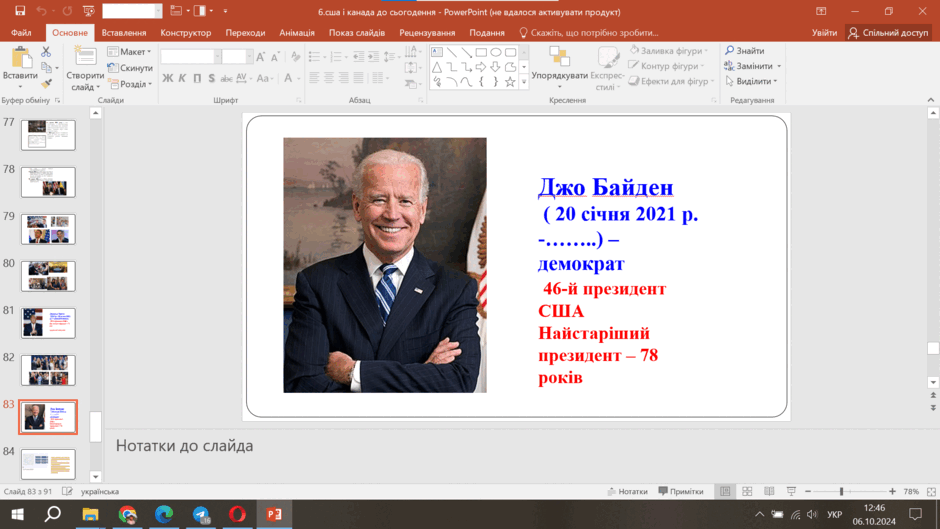The width and height of the screenshot is (940, 529).
Task: Cut selection with the scissors icon
Action: click(46, 52)
